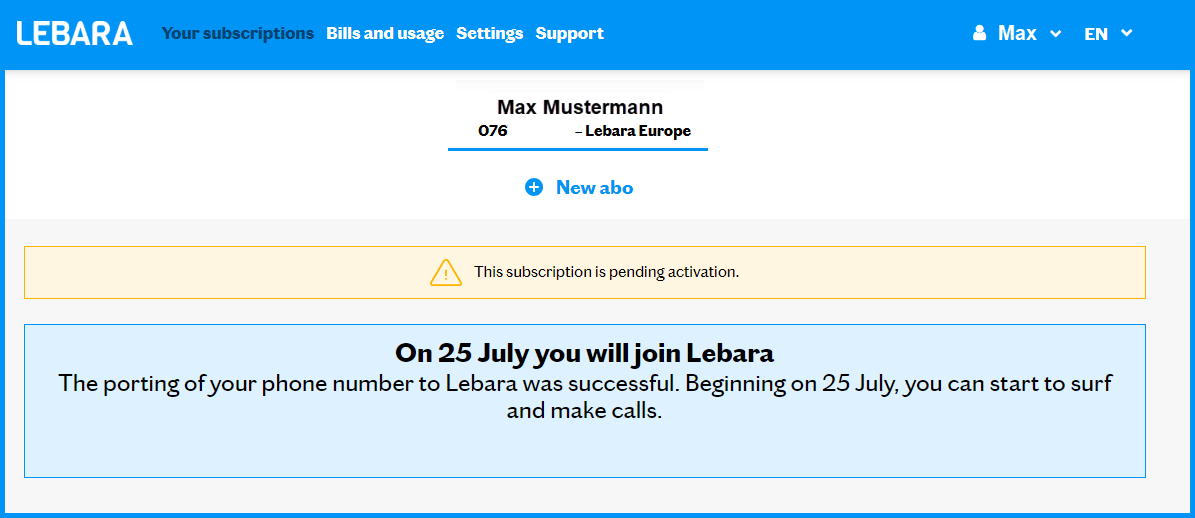This screenshot has width=1195, height=518.
Task: Click the pending activation message text
Action: coord(606,272)
